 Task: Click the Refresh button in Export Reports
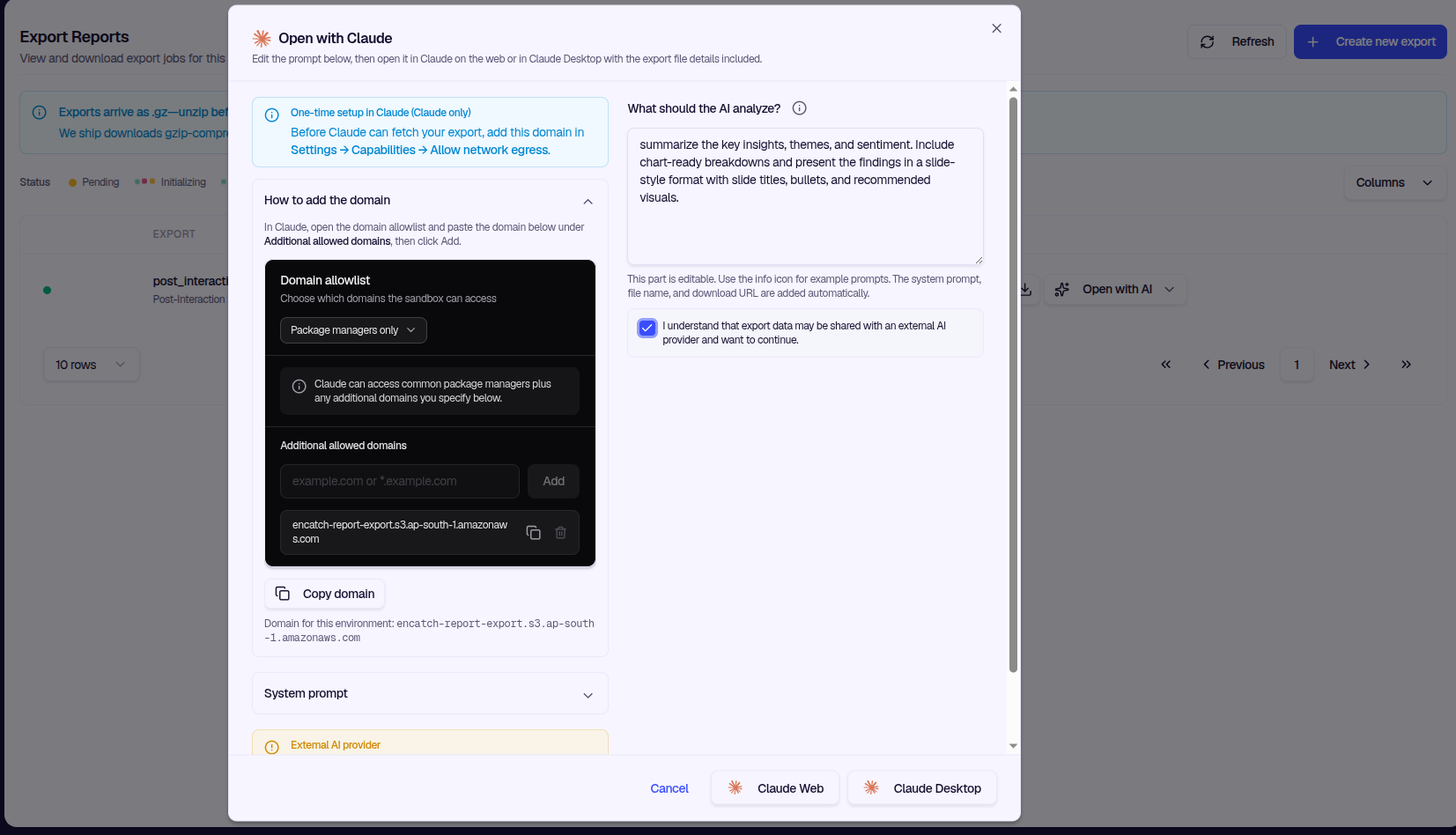pyautogui.click(x=1238, y=41)
